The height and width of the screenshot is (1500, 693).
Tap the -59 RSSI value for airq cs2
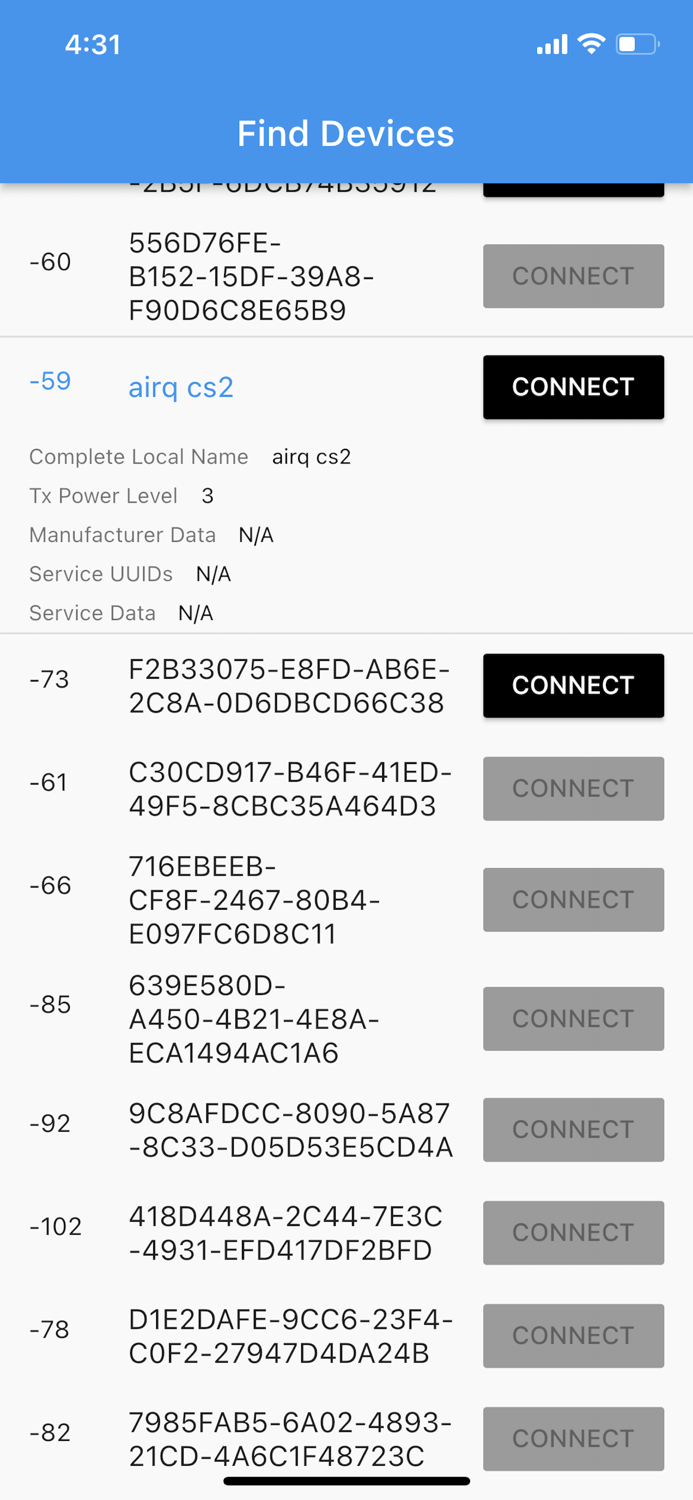pyautogui.click(x=49, y=381)
